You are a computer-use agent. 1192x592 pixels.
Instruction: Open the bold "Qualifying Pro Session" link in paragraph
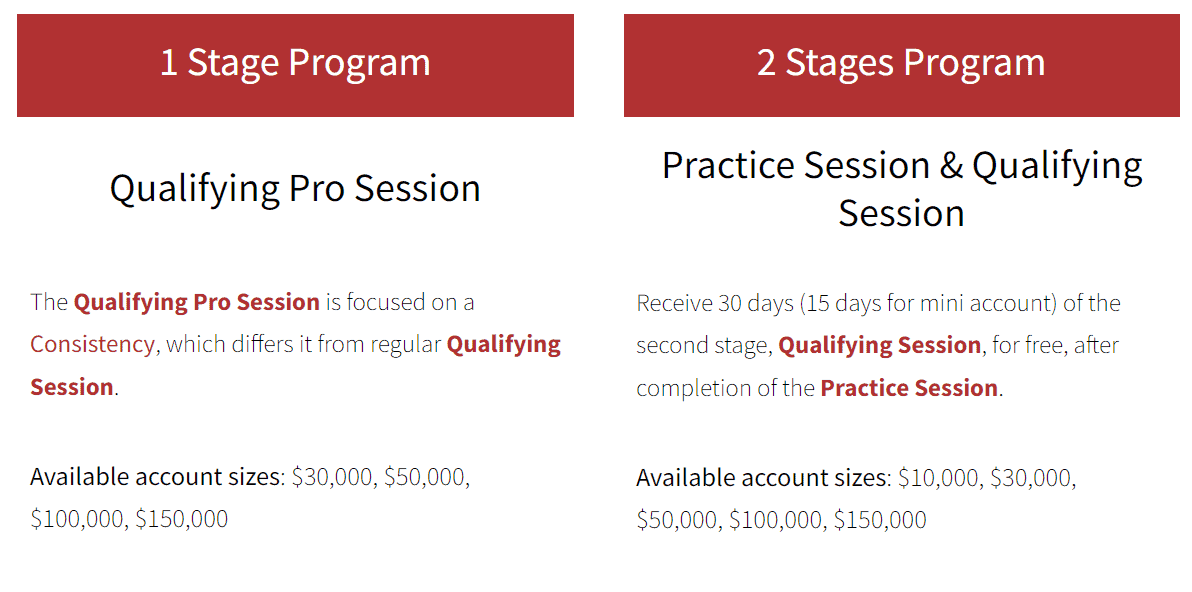pyautogui.click(x=197, y=302)
